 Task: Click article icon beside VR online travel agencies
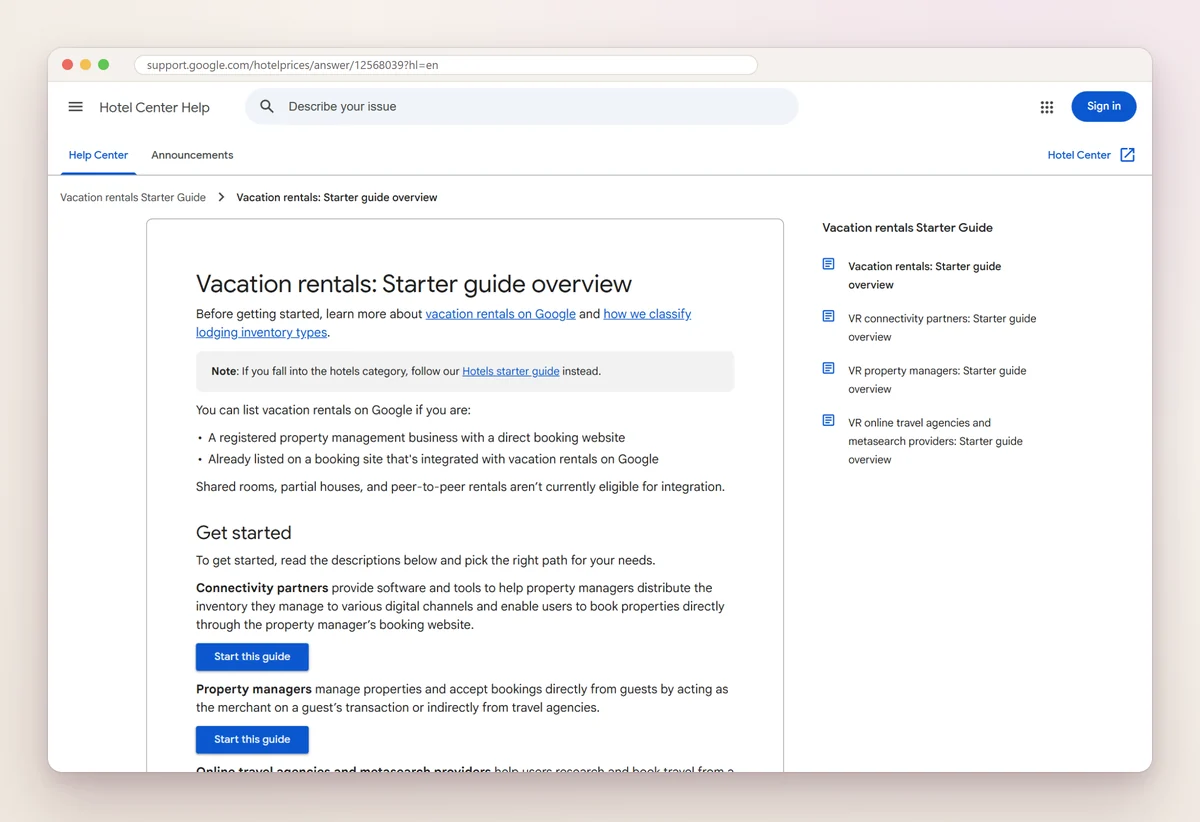(x=828, y=420)
